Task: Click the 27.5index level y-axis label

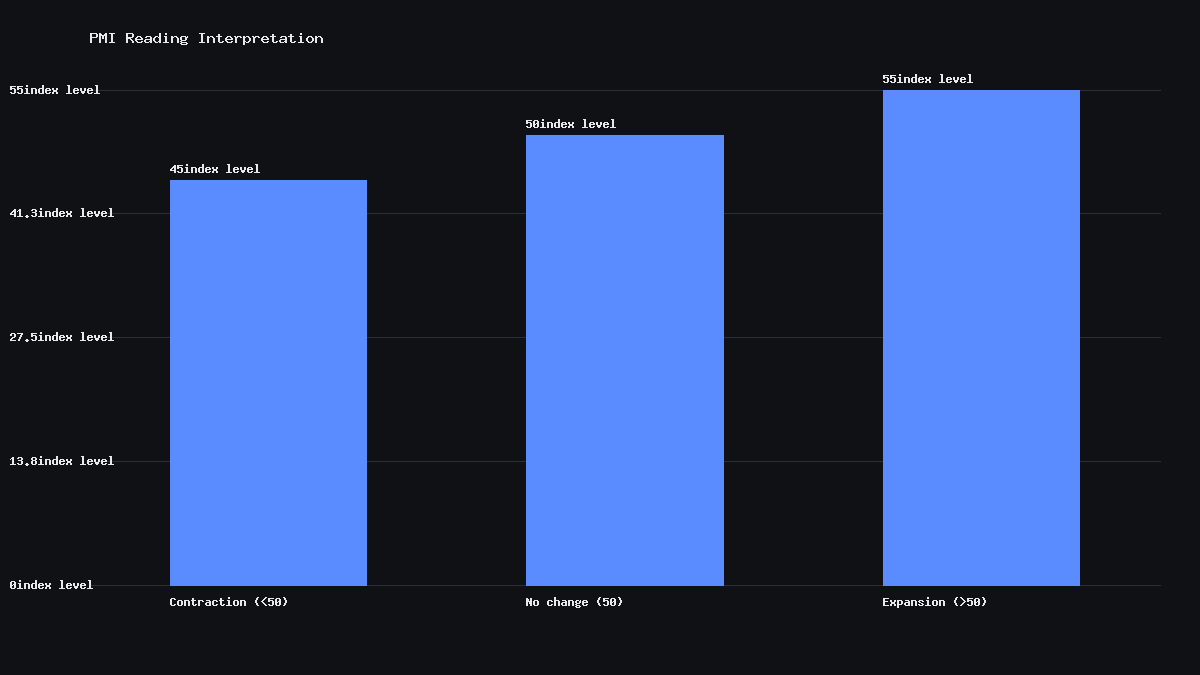Action: coord(62,337)
